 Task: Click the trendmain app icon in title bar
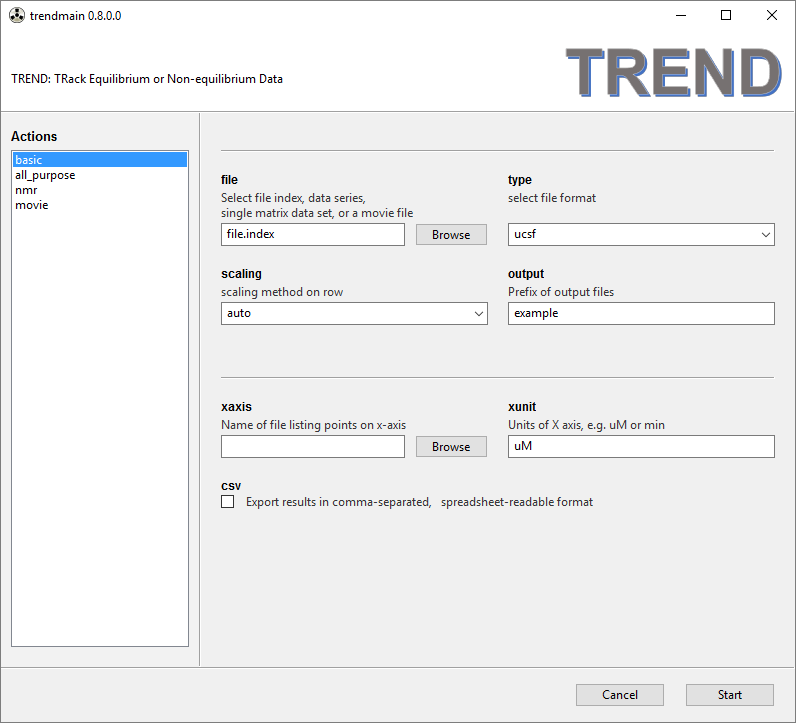coord(15,16)
